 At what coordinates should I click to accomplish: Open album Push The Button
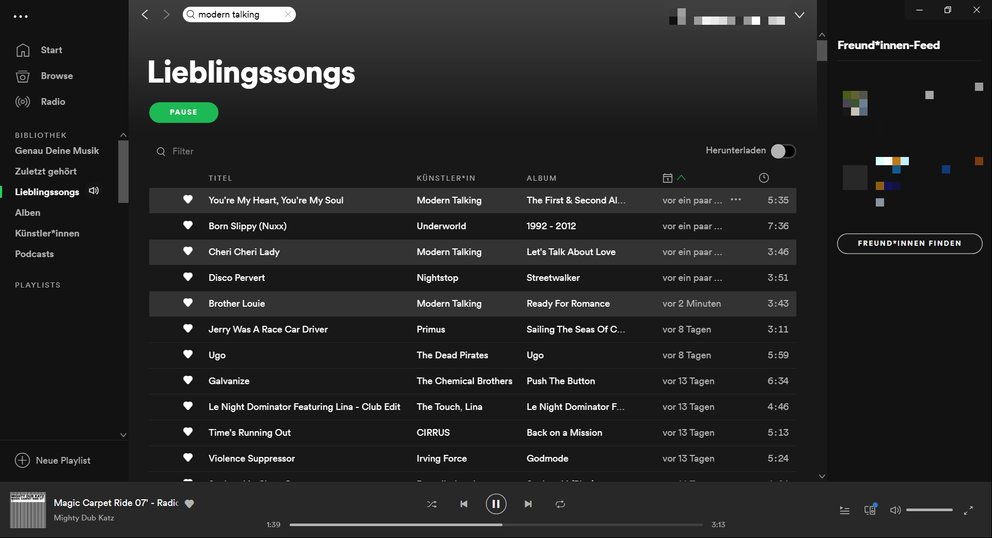point(561,381)
